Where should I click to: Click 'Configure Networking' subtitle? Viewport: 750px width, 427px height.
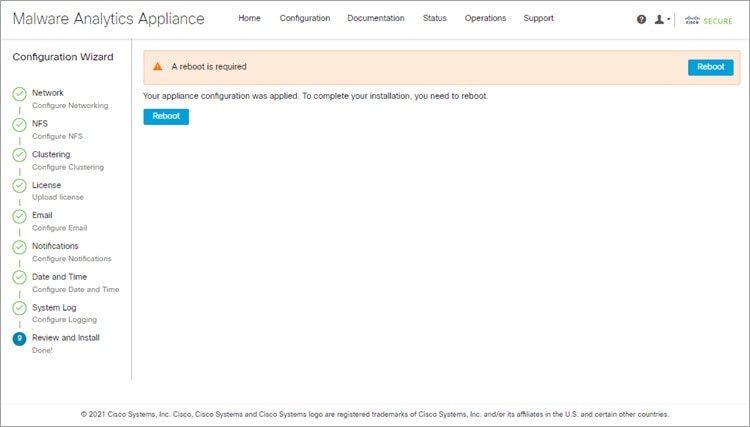click(70, 106)
